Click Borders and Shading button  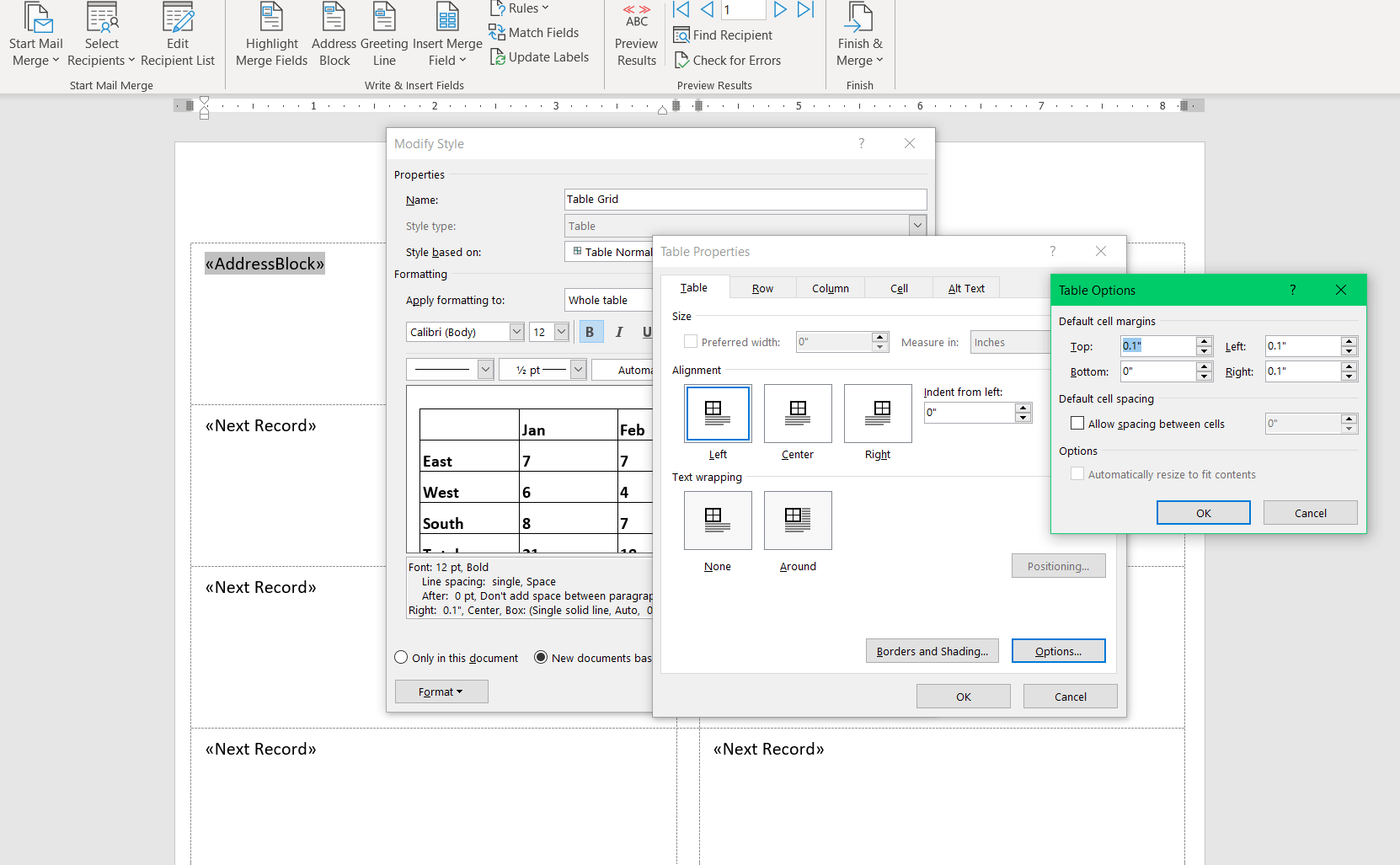point(932,651)
